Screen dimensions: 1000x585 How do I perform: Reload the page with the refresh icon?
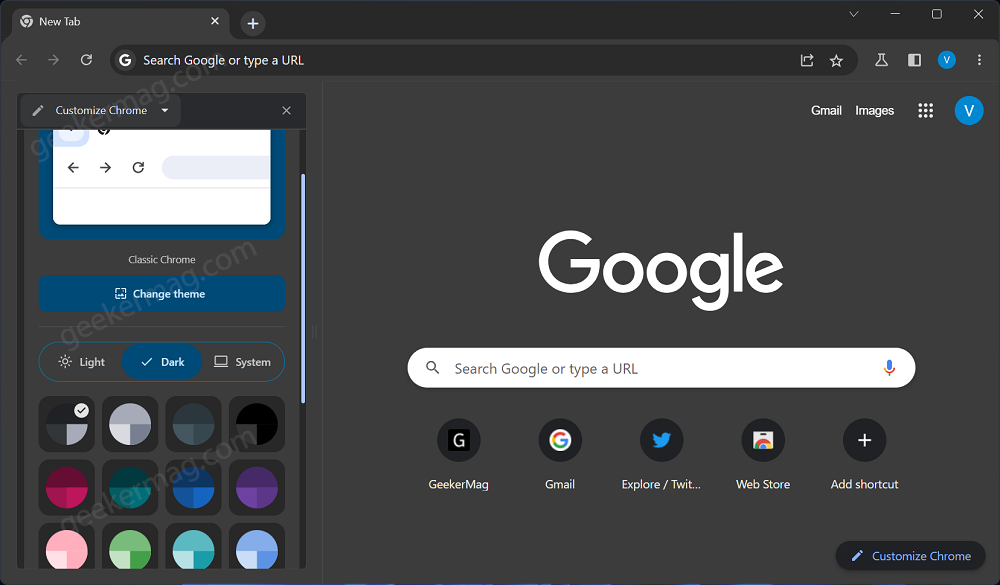coord(86,60)
